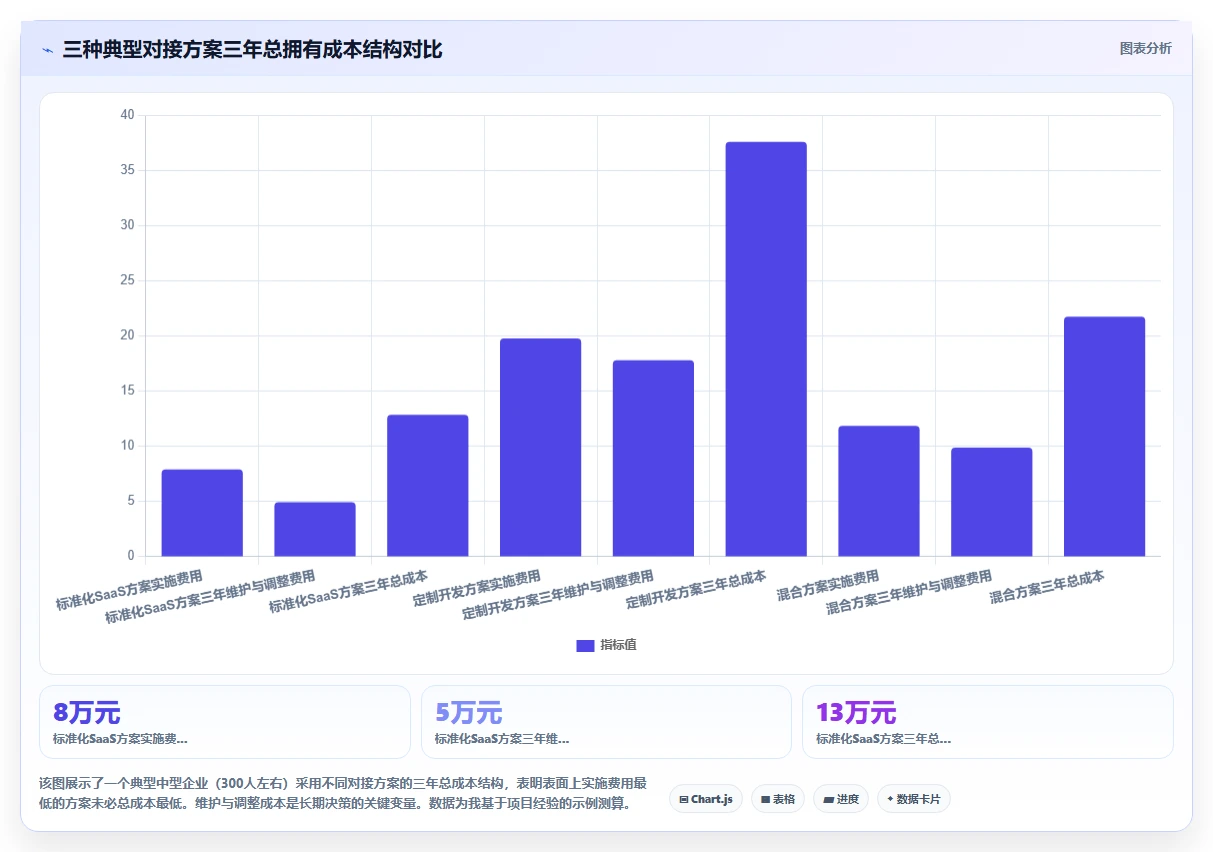This screenshot has height=852, width=1213.
Task: Open the 8万元 stat card
Action: tap(225, 722)
